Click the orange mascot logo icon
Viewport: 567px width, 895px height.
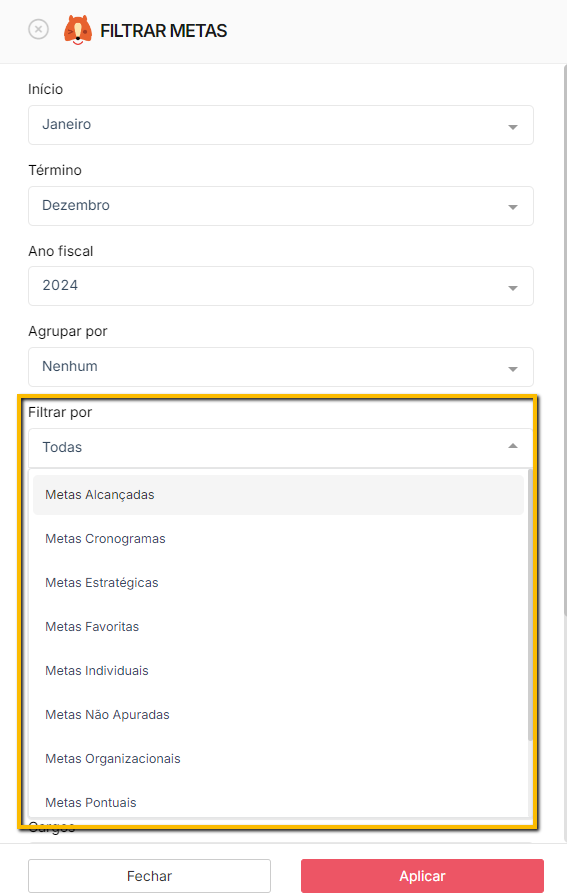click(78, 30)
